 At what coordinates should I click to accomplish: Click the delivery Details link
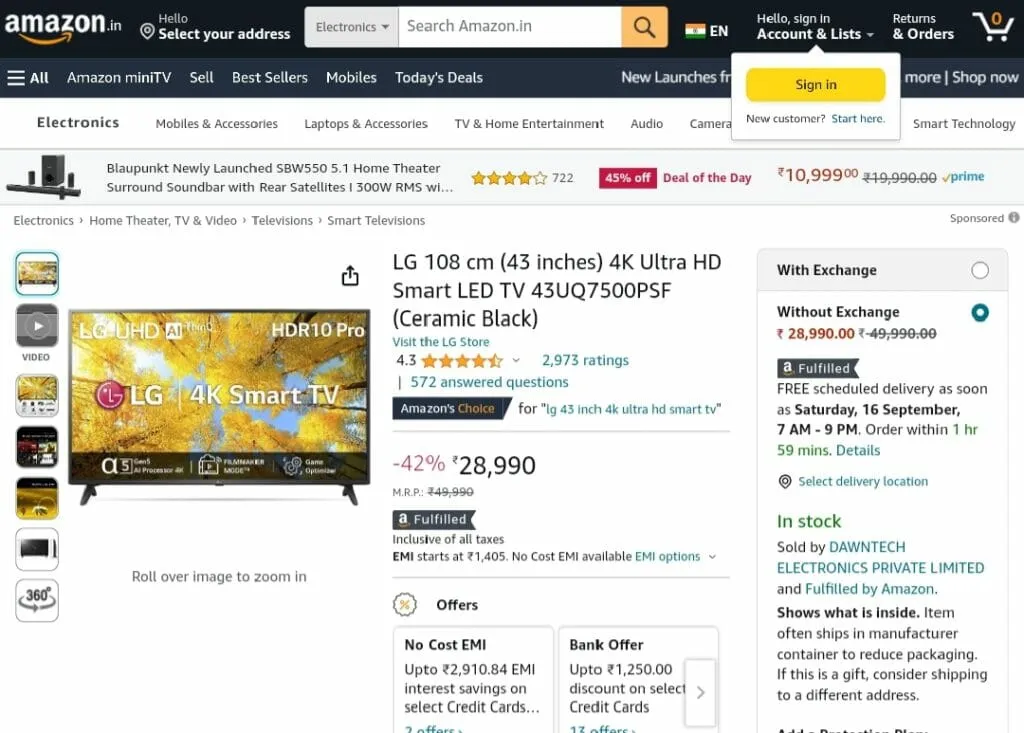(x=858, y=450)
